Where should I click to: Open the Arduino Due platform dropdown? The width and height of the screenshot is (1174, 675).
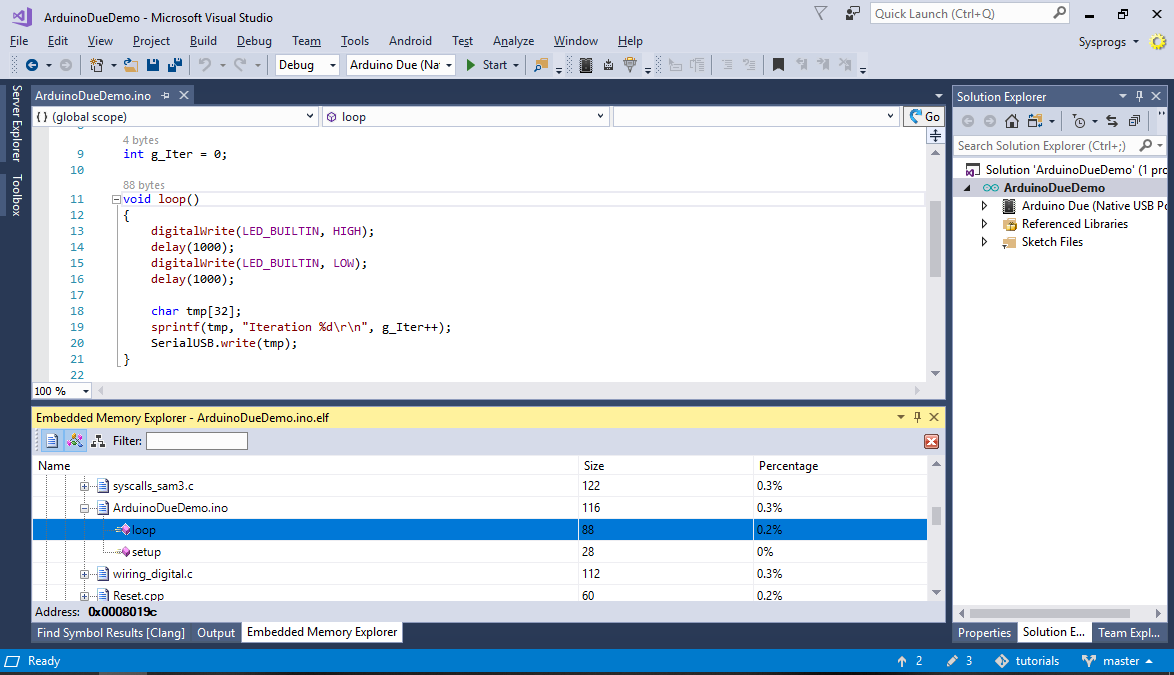401,65
